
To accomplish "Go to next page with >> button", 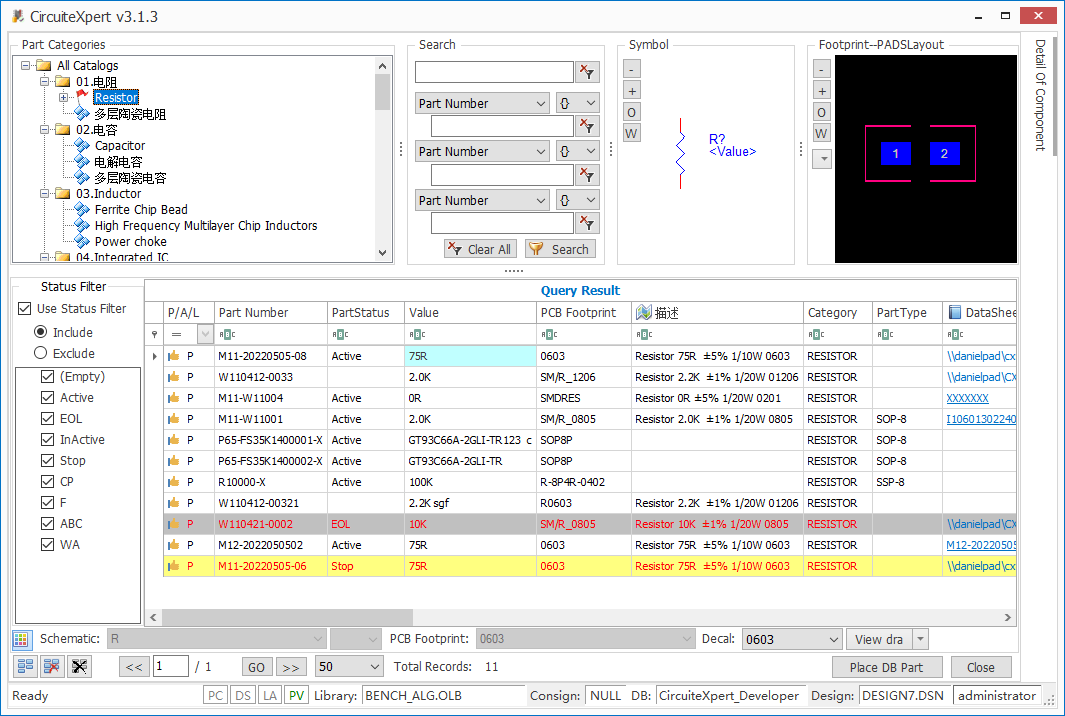I will pyautogui.click(x=291, y=667).
